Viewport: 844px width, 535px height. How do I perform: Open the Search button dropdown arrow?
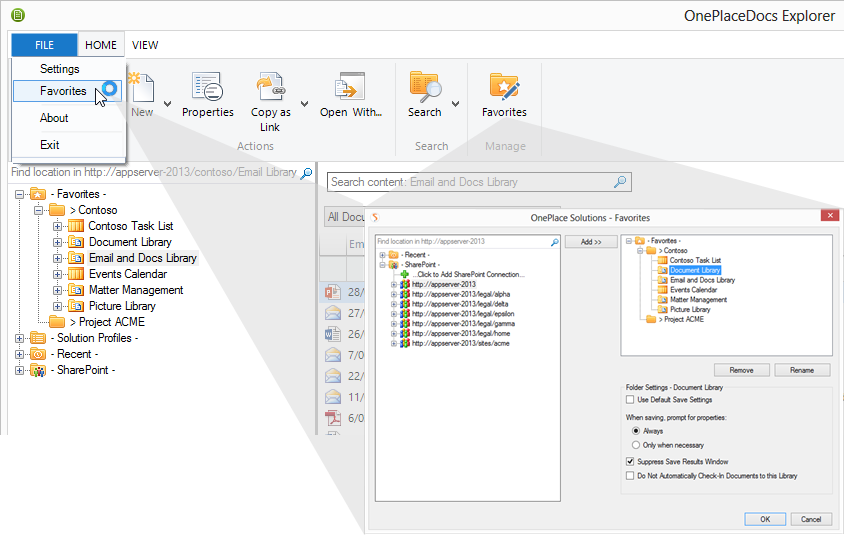[x=456, y=103]
